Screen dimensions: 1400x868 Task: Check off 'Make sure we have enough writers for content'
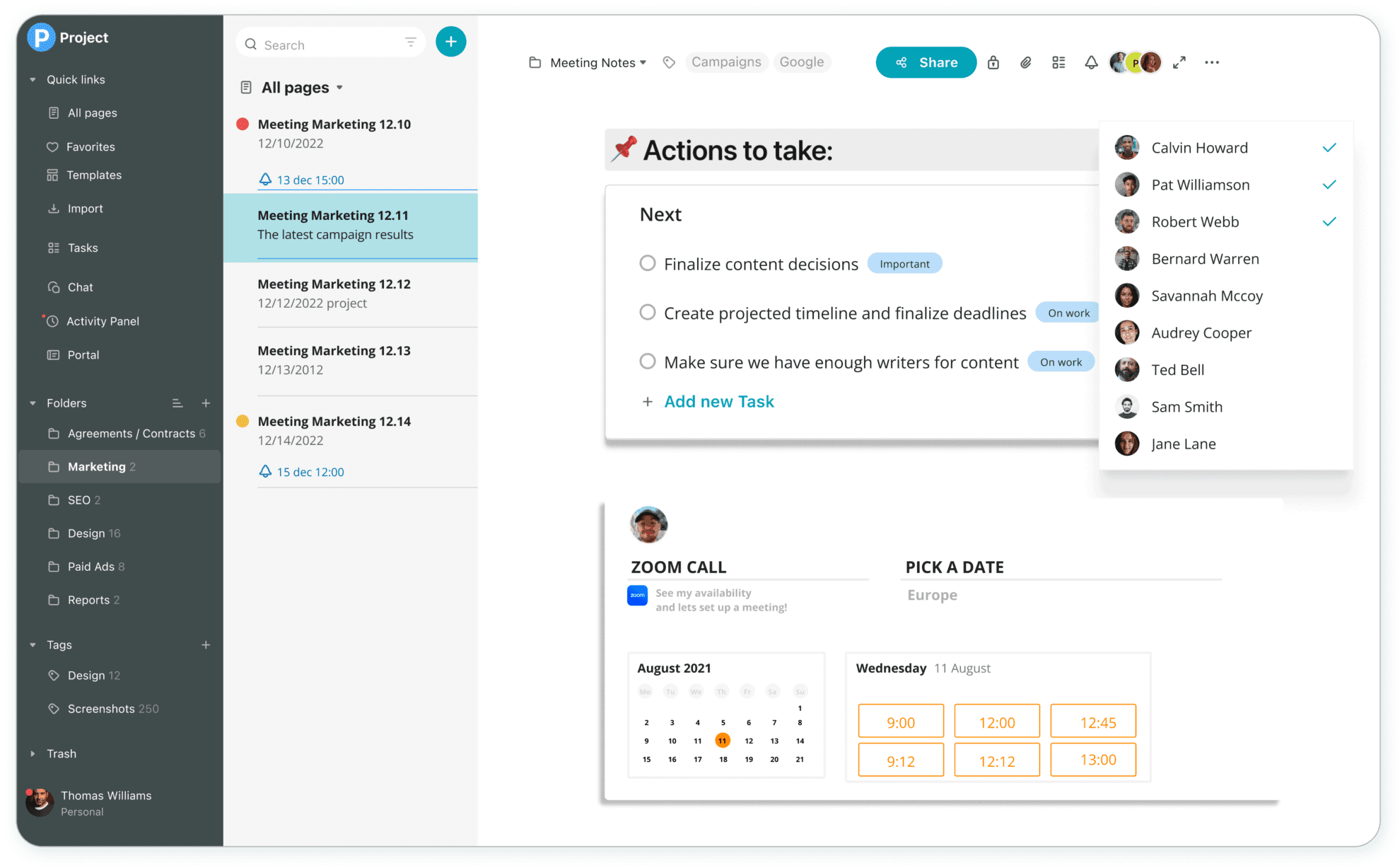coord(648,361)
